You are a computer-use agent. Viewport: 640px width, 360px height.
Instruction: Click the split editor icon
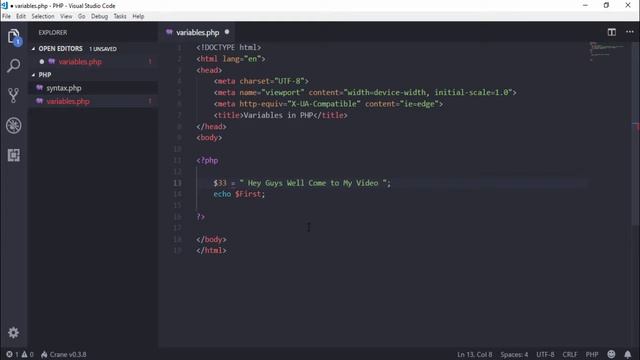(x=611, y=32)
